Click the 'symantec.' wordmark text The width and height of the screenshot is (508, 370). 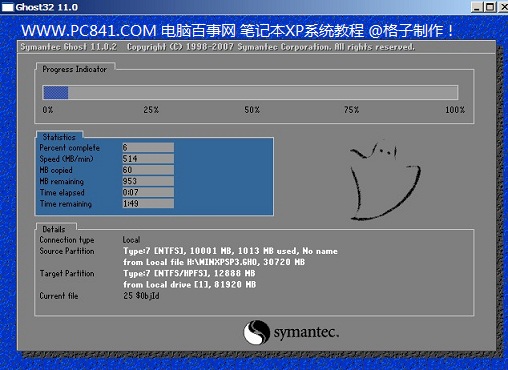(x=306, y=332)
